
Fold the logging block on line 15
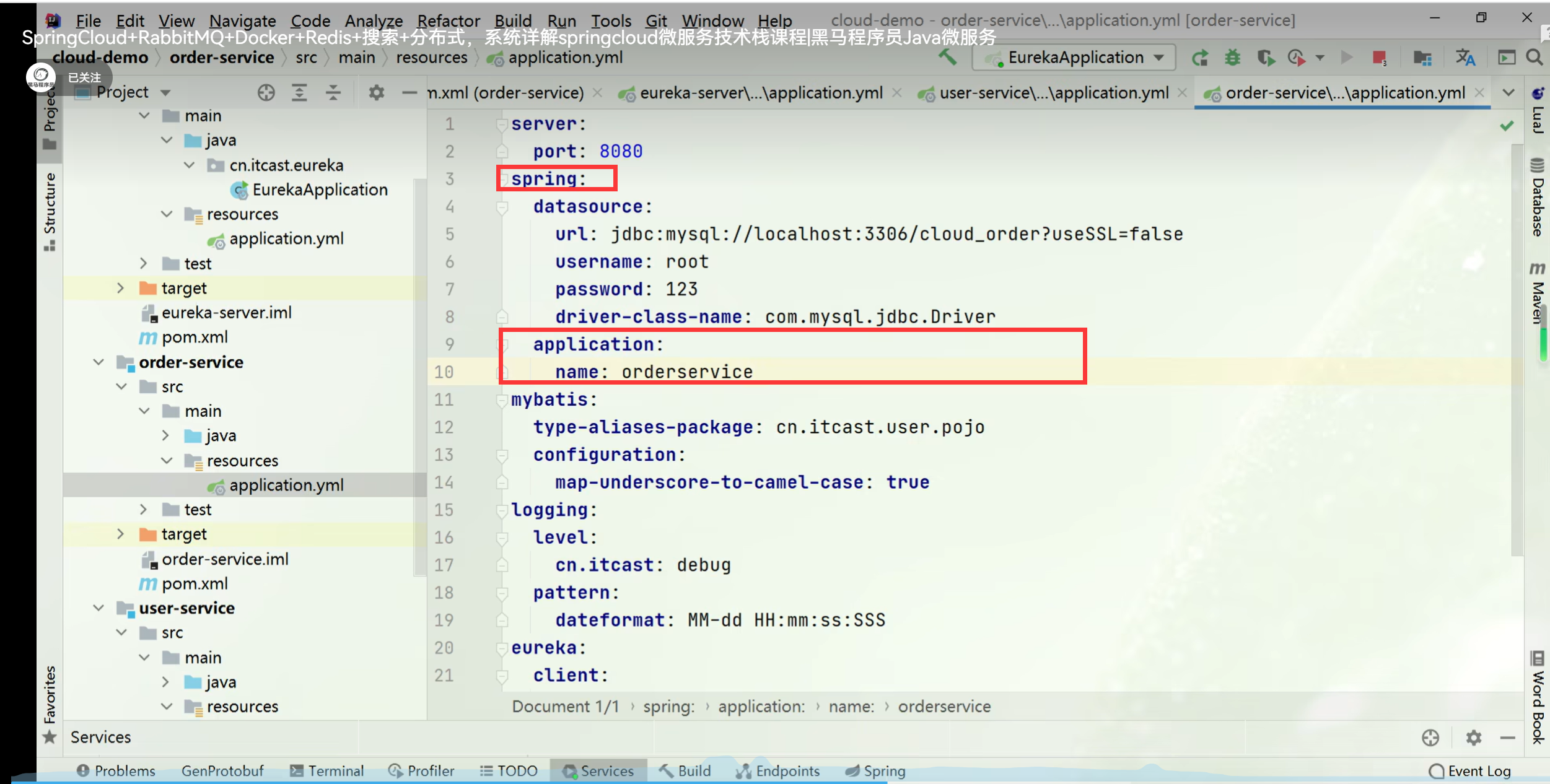(x=502, y=510)
